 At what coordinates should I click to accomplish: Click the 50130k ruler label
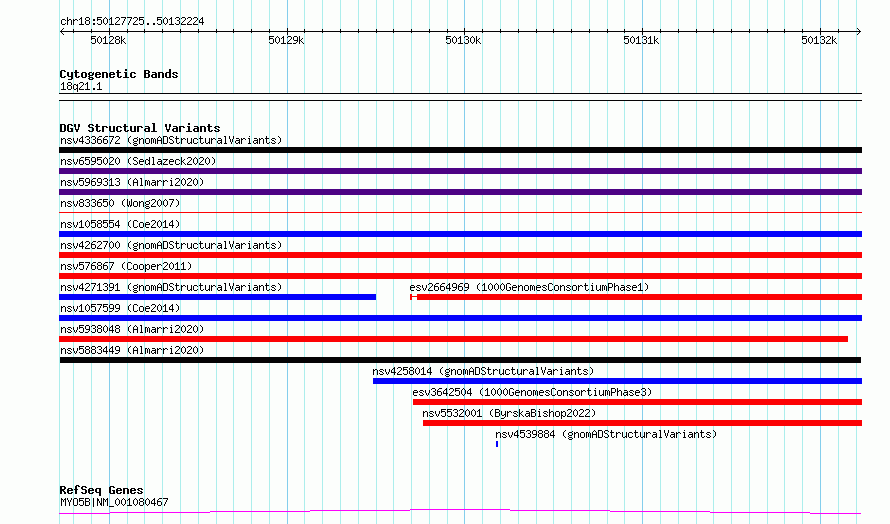463,40
